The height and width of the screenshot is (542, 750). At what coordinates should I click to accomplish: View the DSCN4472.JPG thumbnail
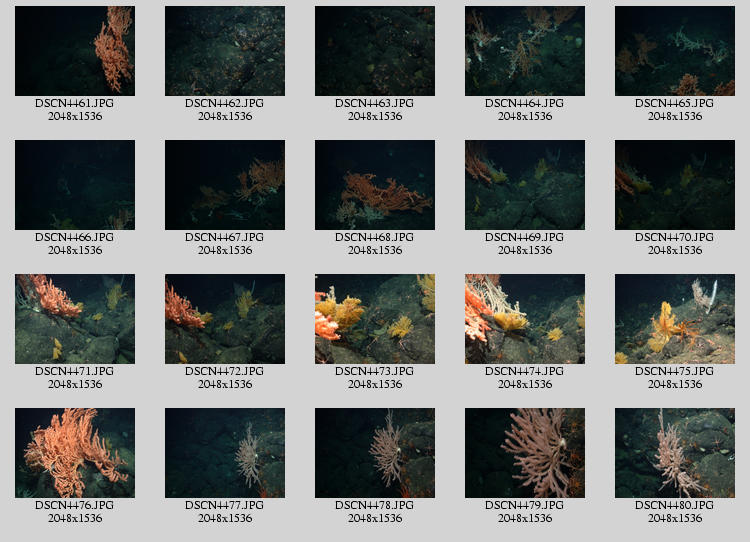(x=225, y=319)
